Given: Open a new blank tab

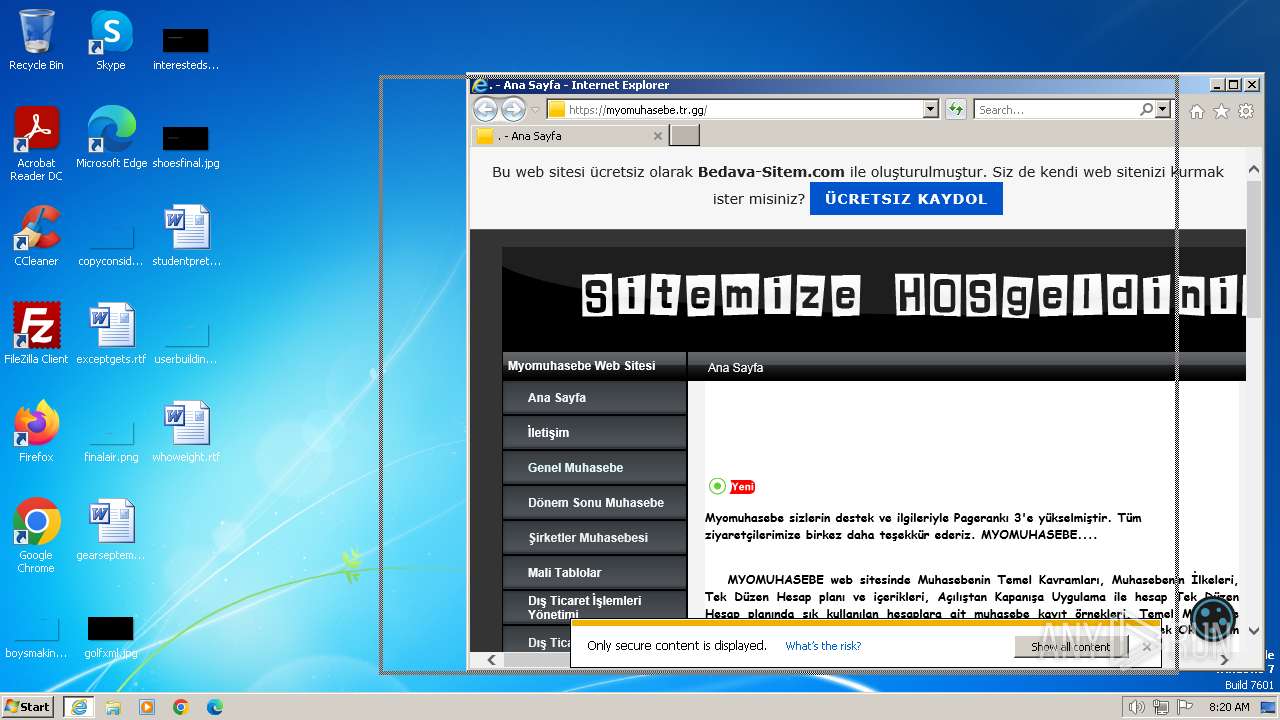Looking at the screenshot, I should point(684,135).
